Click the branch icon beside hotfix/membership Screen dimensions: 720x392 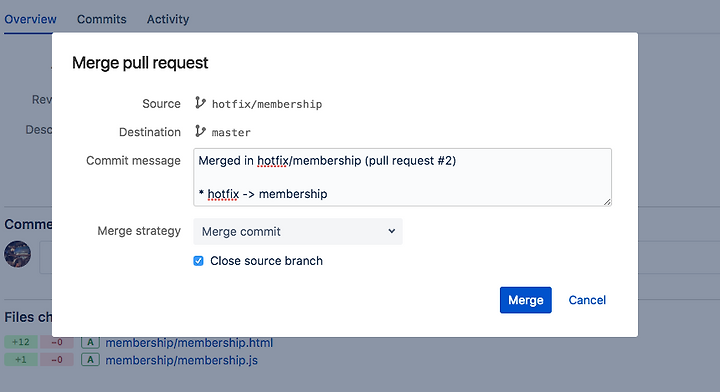point(200,103)
